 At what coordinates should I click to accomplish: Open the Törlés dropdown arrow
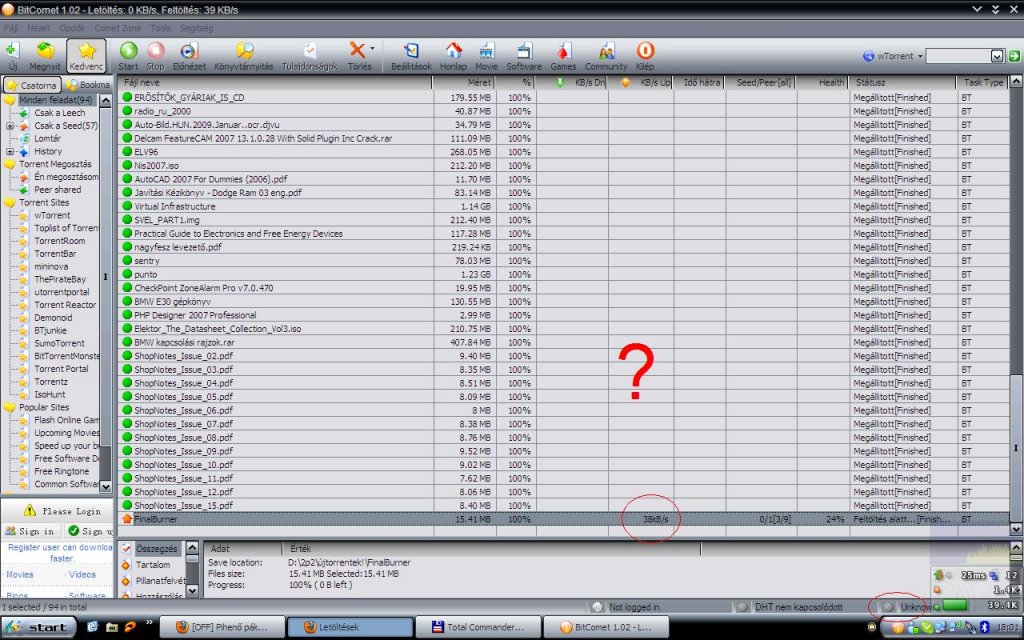pos(373,48)
